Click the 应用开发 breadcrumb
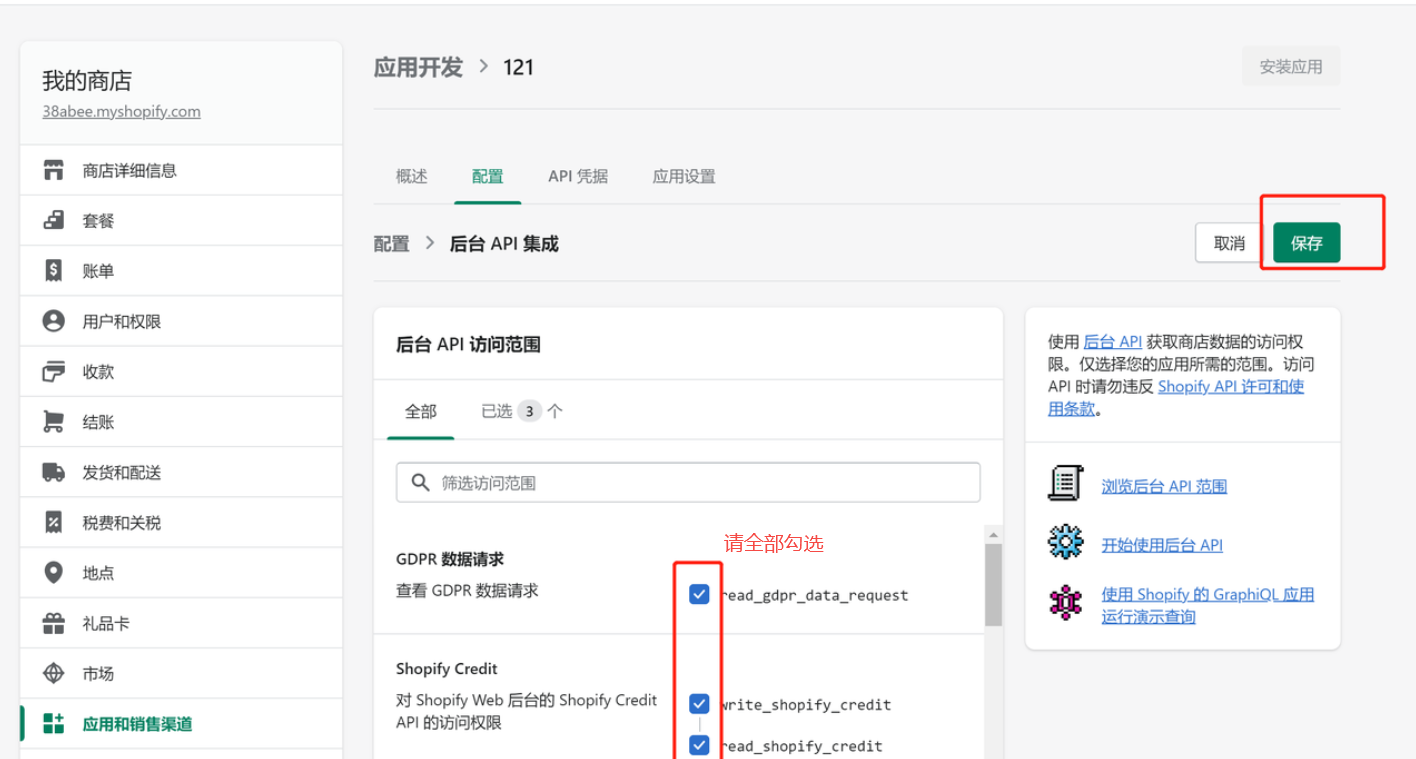Screen dimensions: 1416x759 click(418, 67)
